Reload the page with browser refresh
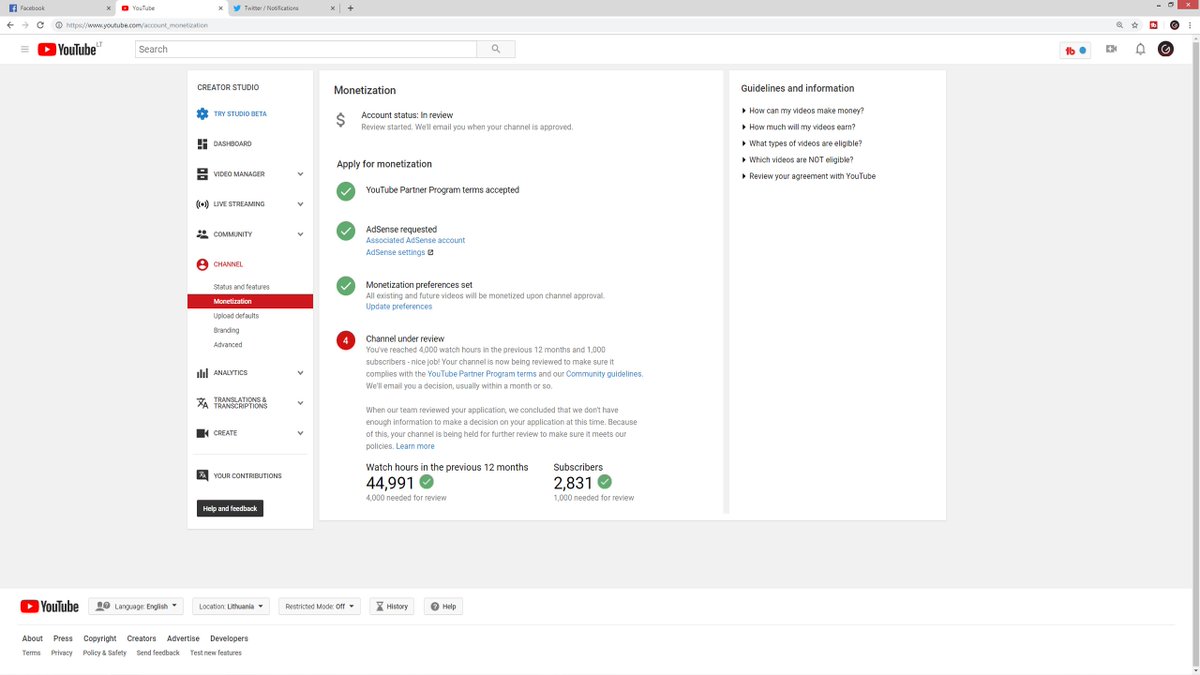This screenshot has width=1200, height=675. (x=40, y=24)
